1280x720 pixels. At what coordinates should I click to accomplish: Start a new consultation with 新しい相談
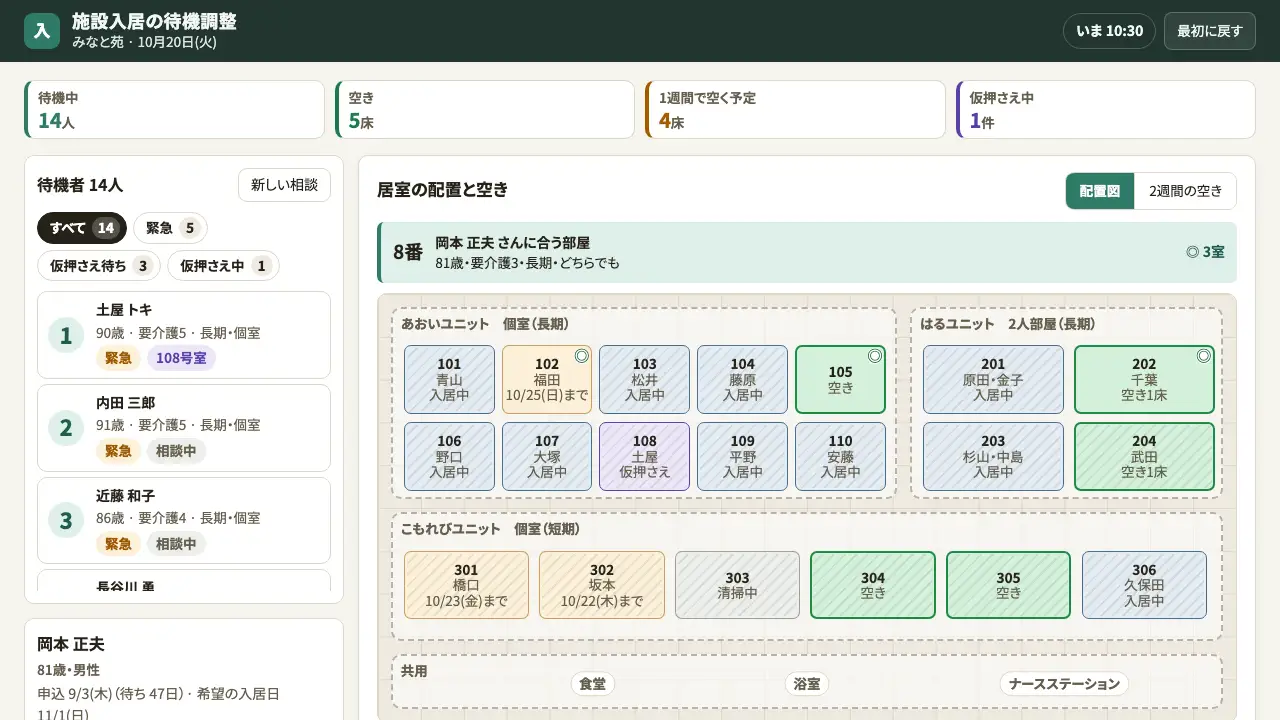tap(284, 185)
